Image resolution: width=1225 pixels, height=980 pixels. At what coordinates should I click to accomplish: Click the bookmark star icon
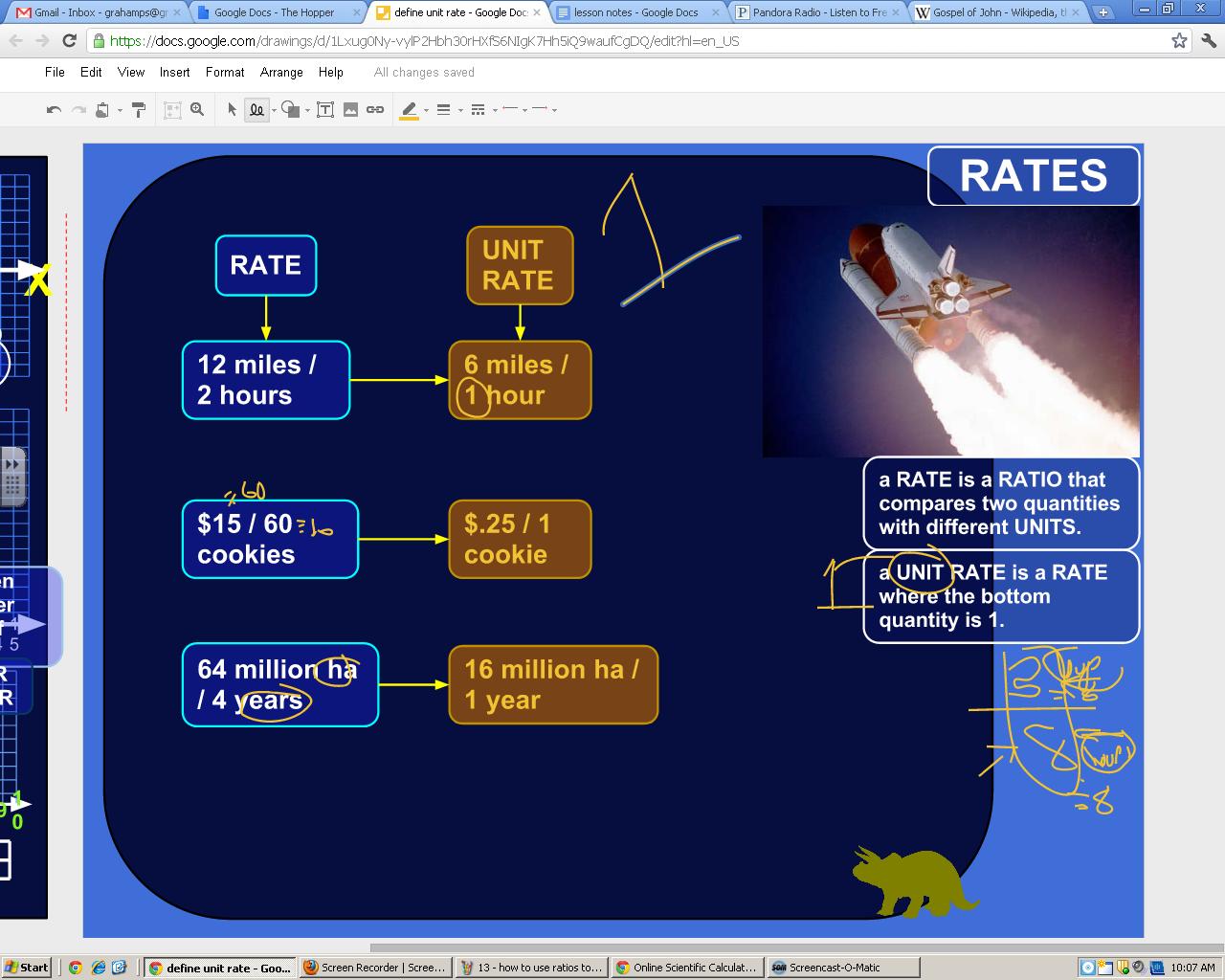tap(1179, 41)
